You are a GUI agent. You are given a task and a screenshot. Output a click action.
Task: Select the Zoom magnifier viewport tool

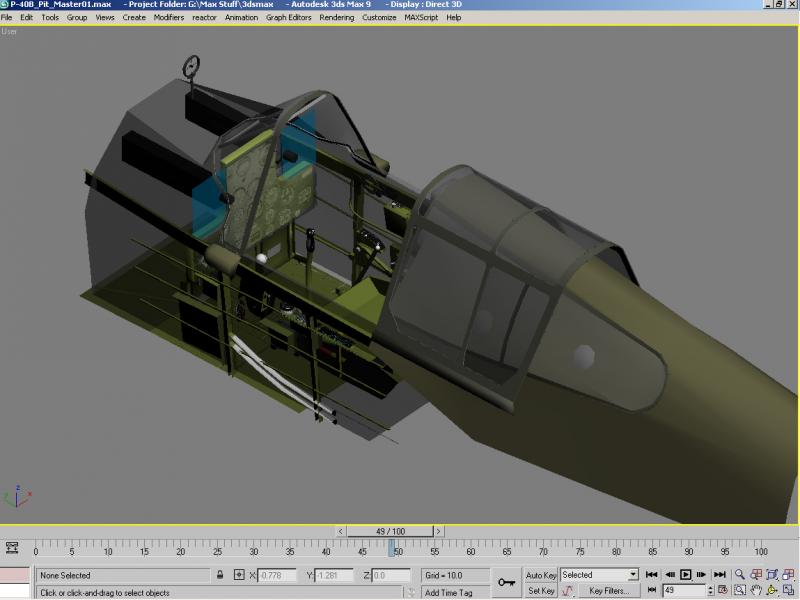tap(740, 574)
